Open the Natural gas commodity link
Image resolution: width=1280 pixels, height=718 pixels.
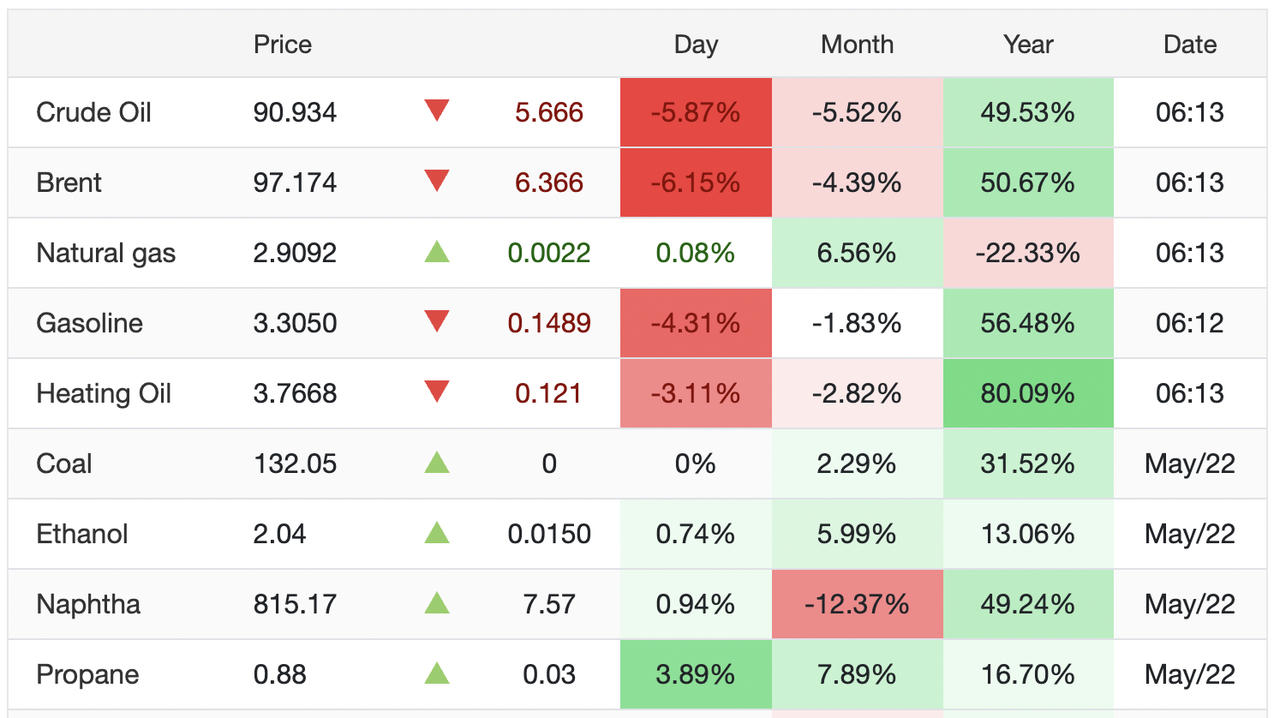point(106,253)
